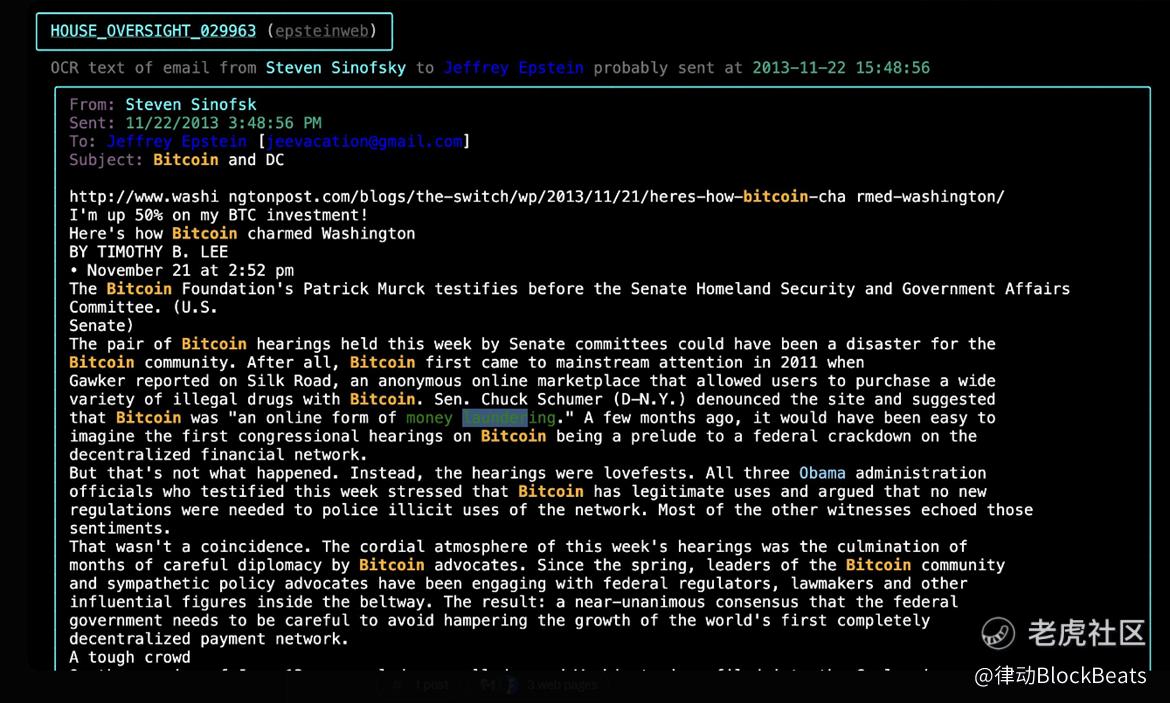Click the Sent date 11/22/2013 3:48:56 PM
This screenshot has width=1170, height=703.
pyautogui.click(x=223, y=123)
